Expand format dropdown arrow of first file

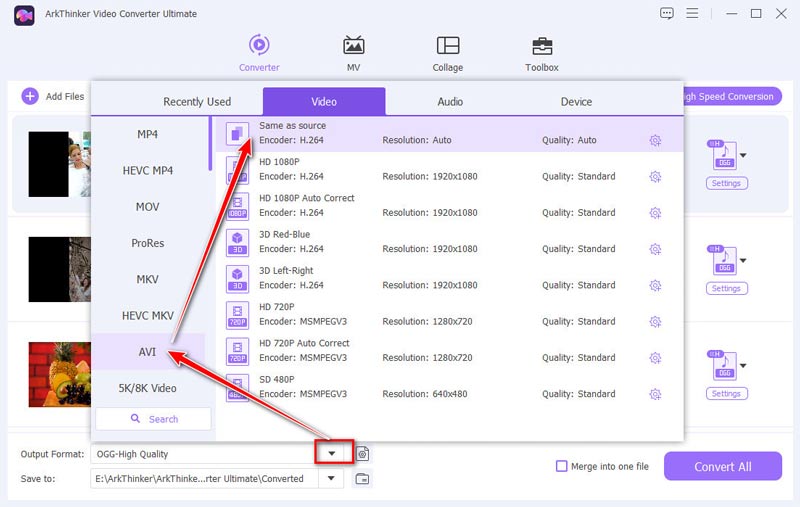pos(743,156)
